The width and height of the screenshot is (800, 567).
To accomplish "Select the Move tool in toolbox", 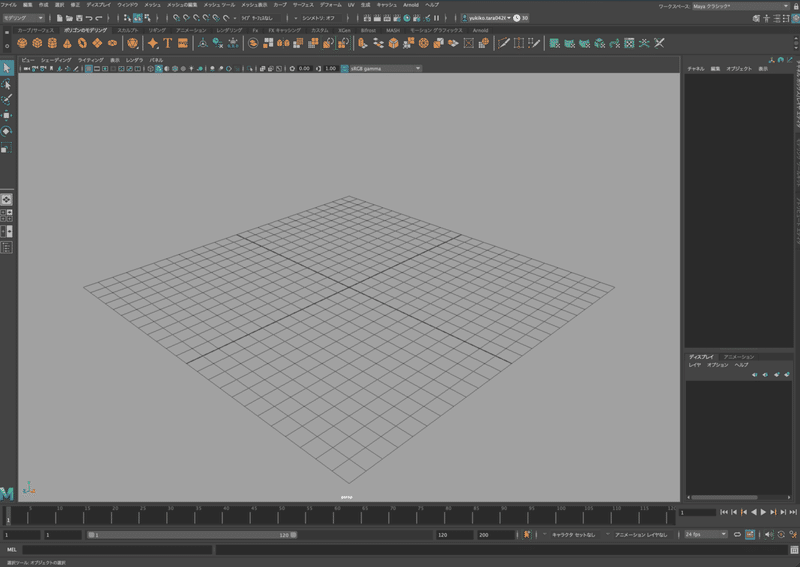I will point(7,116).
